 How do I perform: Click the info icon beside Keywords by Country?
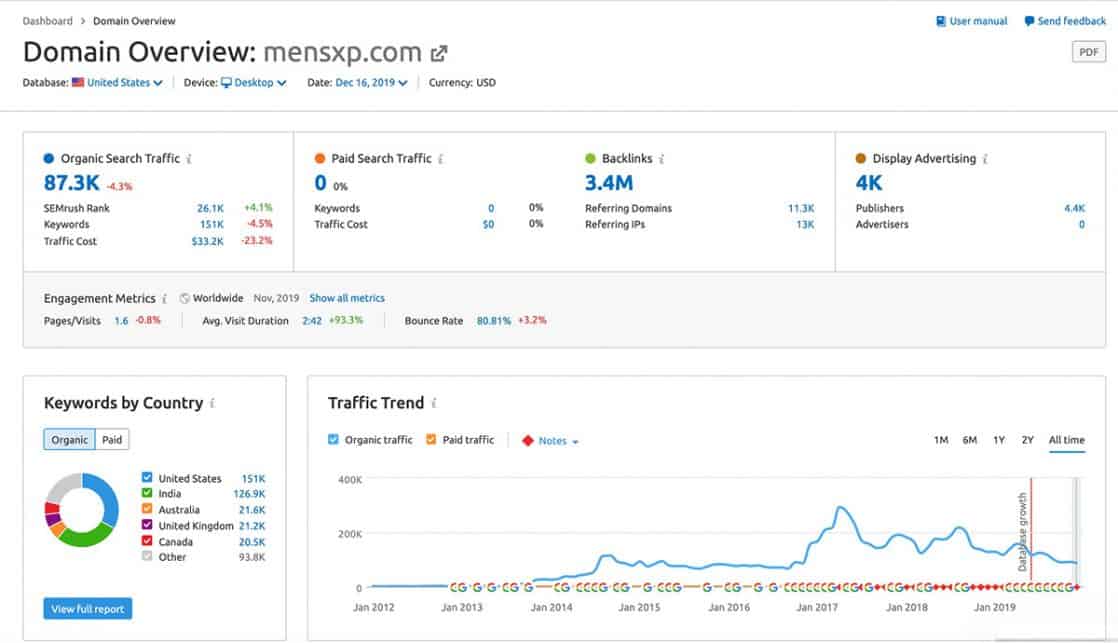[x=212, y=404]
